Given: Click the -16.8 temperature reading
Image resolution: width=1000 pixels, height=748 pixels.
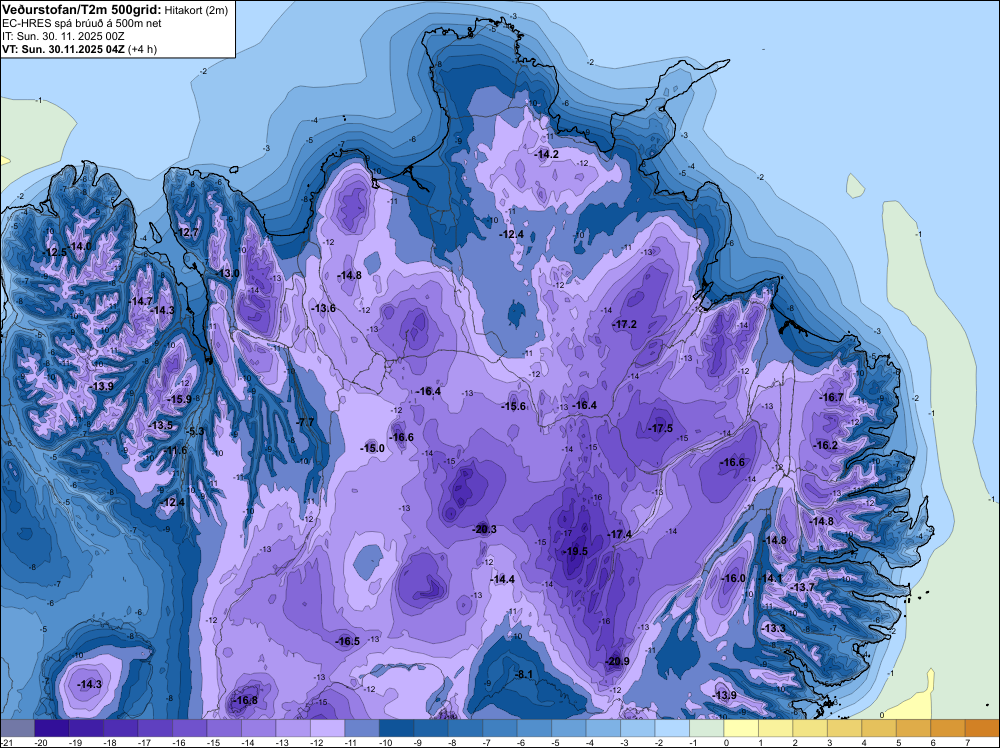Looking at the screenshot, I should click(246, 700).
